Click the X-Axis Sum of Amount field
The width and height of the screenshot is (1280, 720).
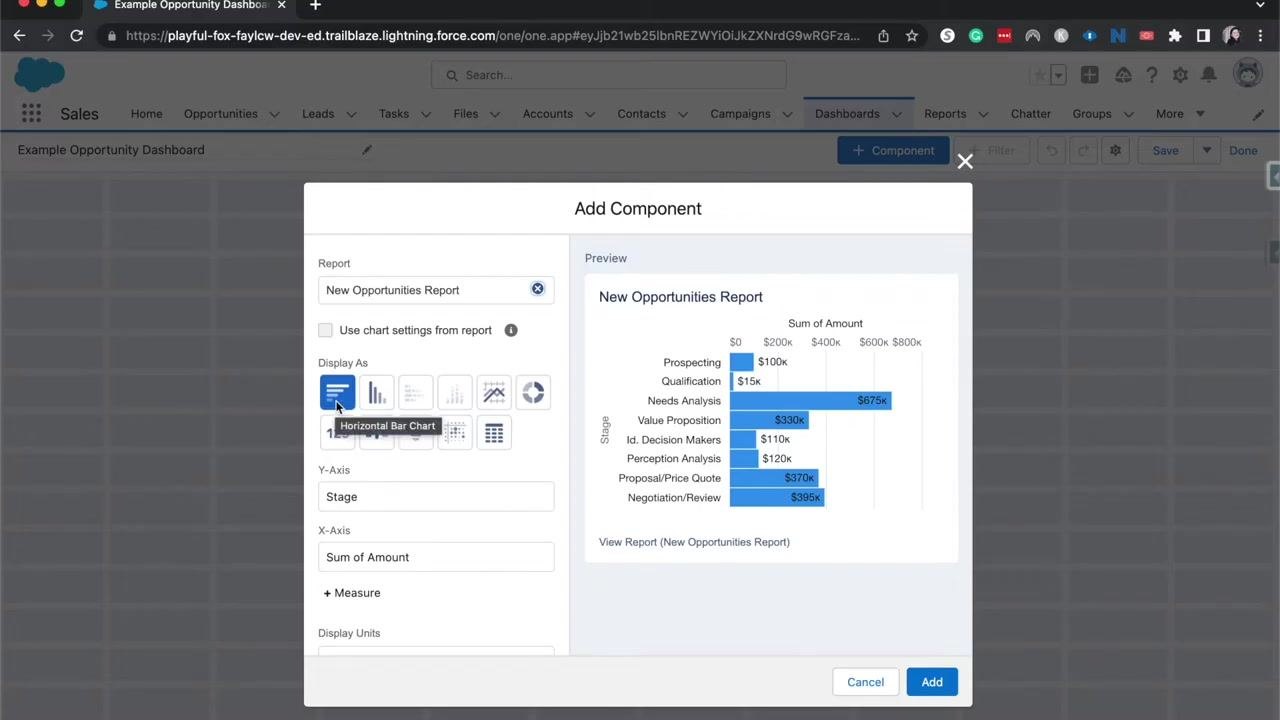pyautogui.click(x=436, y=557)
